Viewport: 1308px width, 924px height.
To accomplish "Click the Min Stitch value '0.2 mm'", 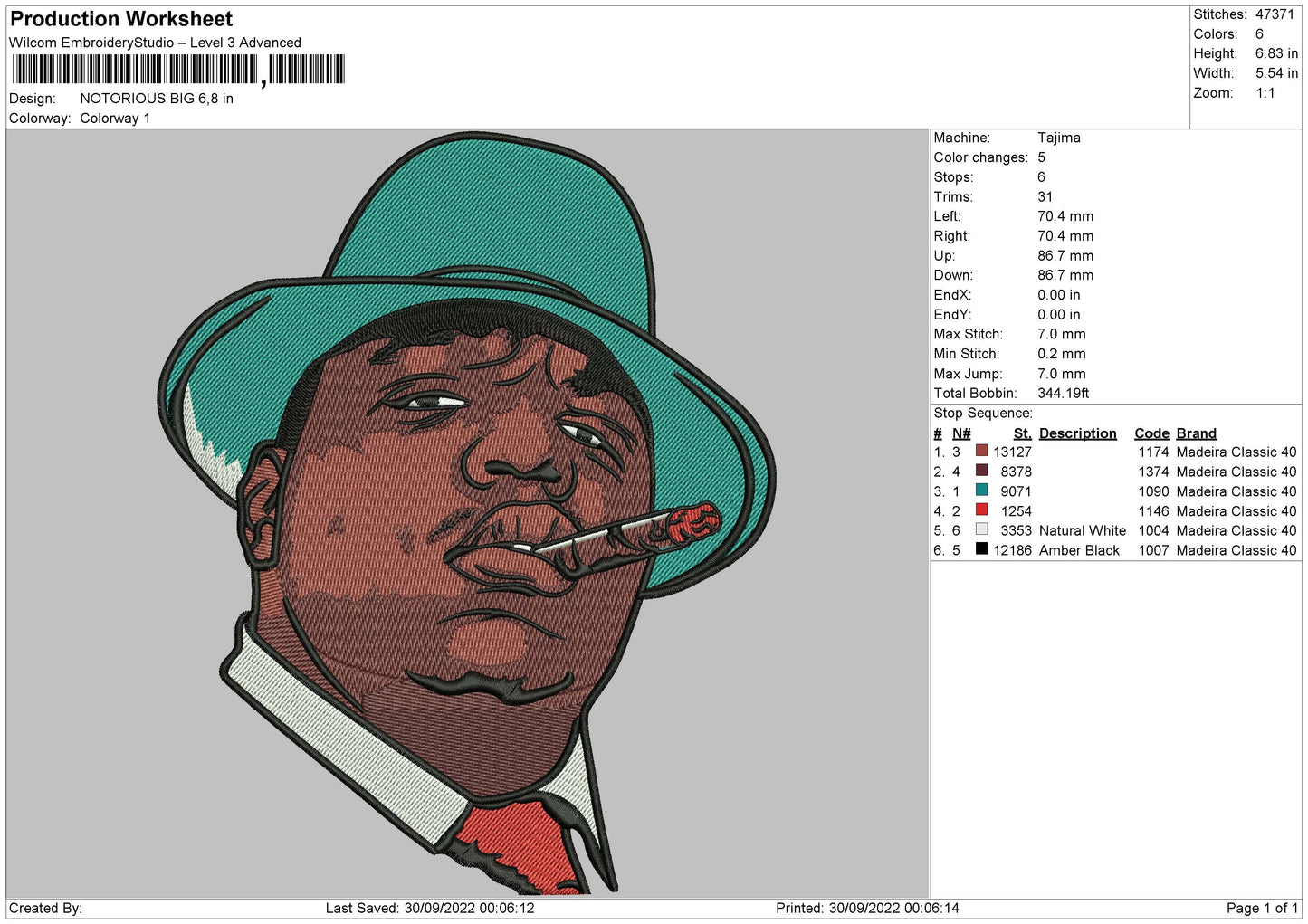I will [1062, 354].
